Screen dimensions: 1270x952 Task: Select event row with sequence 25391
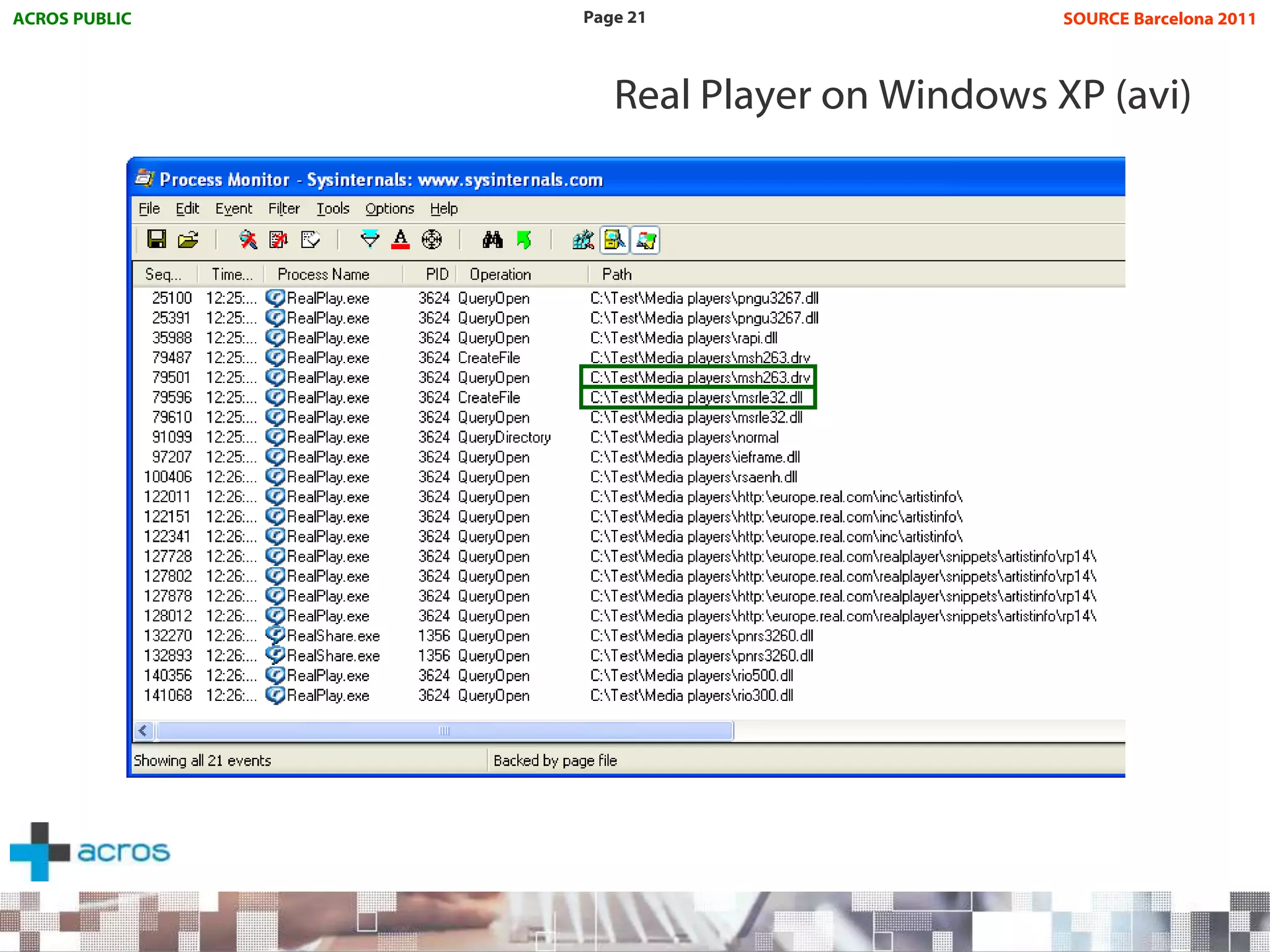coord(629,318)
